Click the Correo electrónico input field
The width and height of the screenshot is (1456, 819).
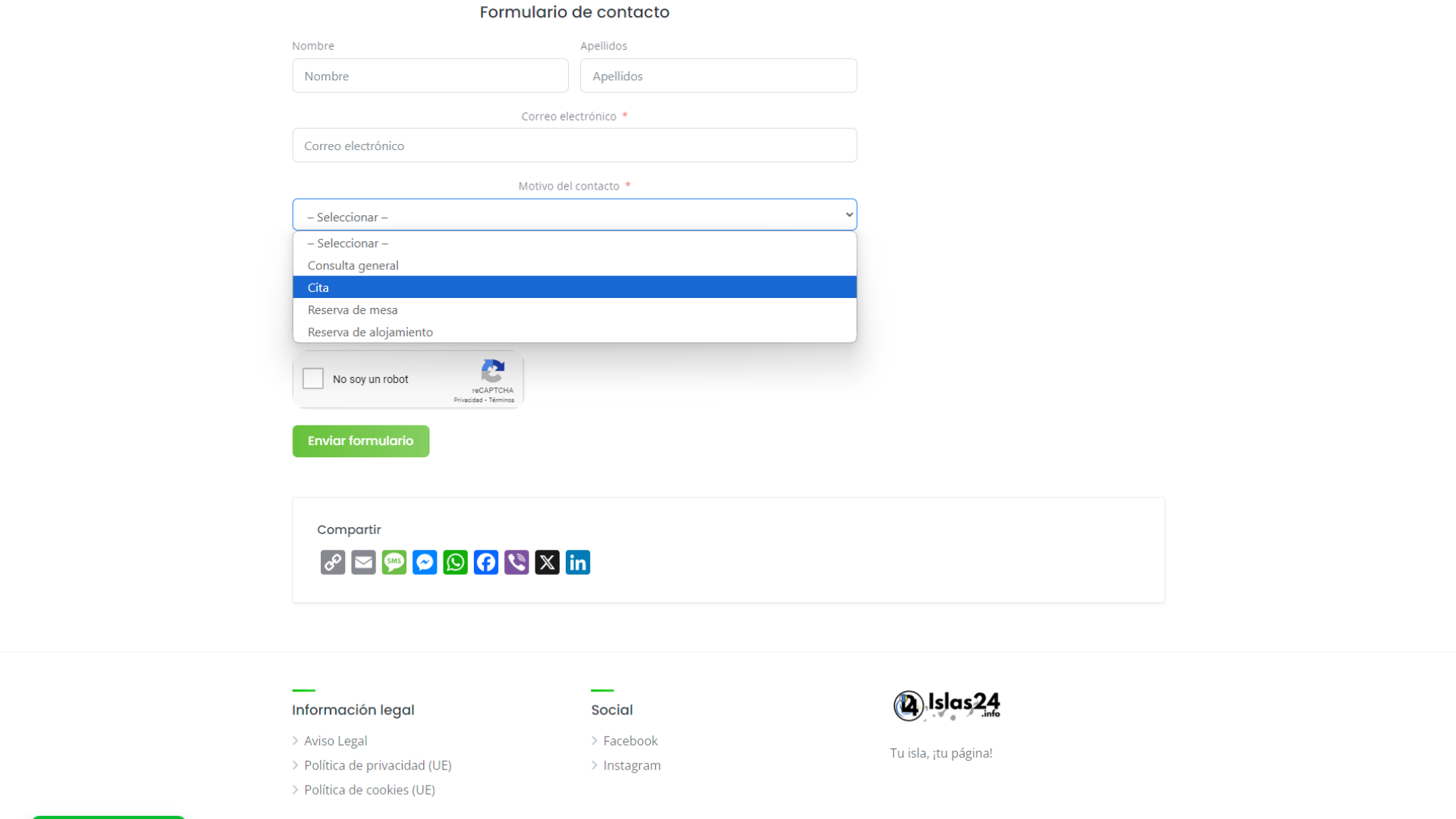point(574,146)
